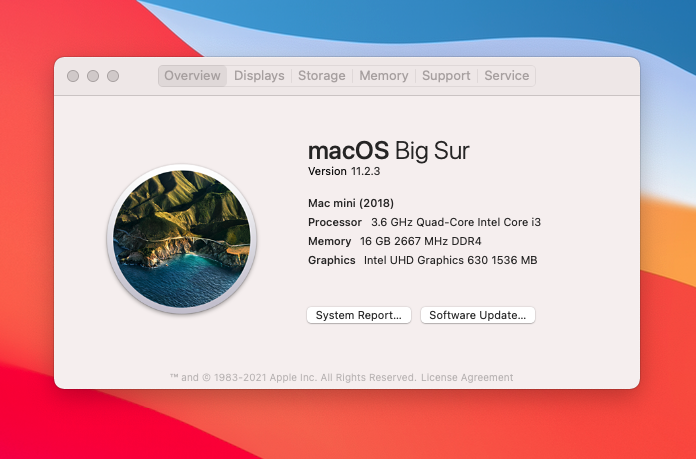Click the macOS Big Sur circular icon
The image size is (696, 459).
click(x=182, y=239)
